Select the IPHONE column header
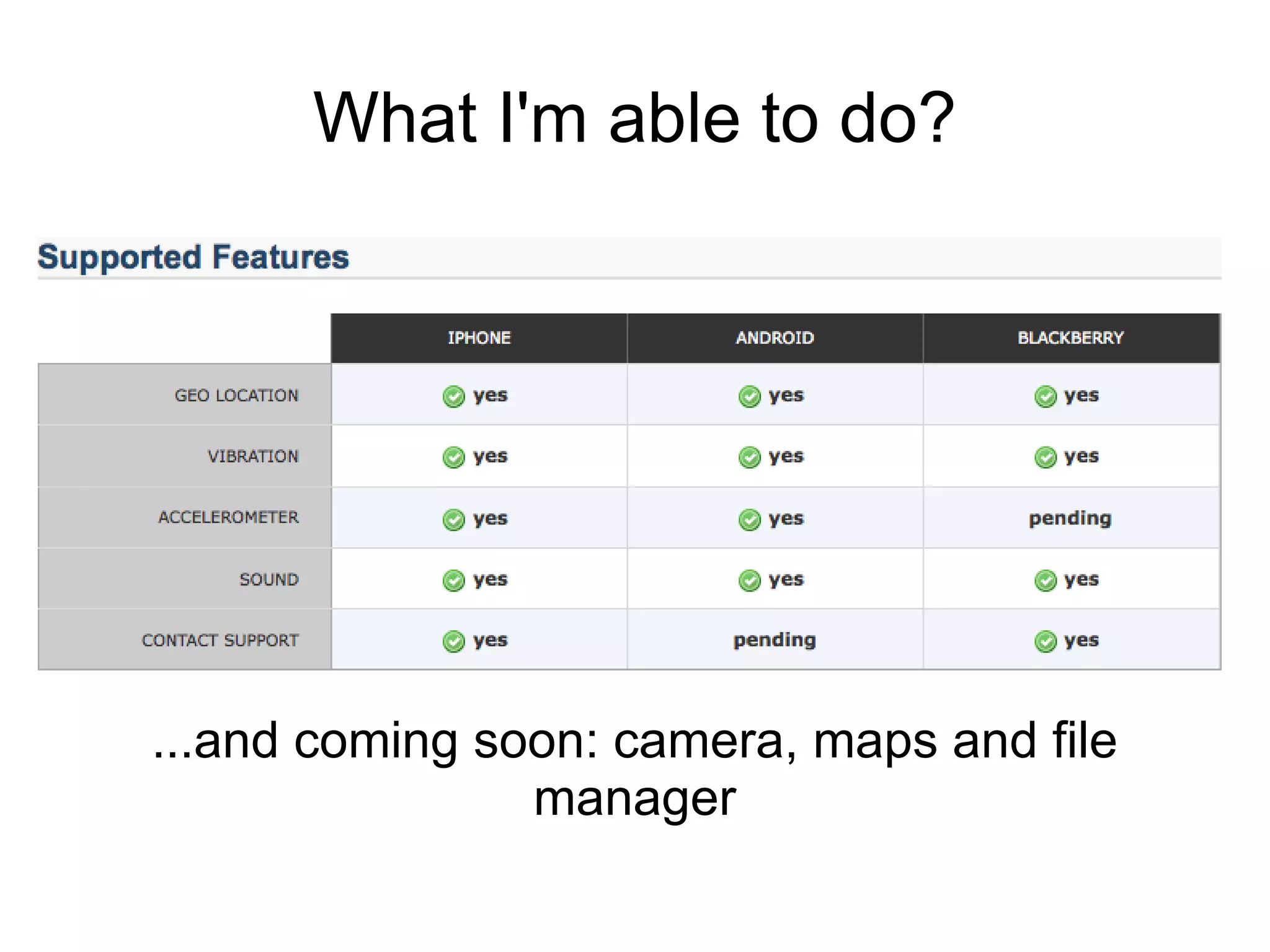 pyautogui.click(x=479, y=338)
